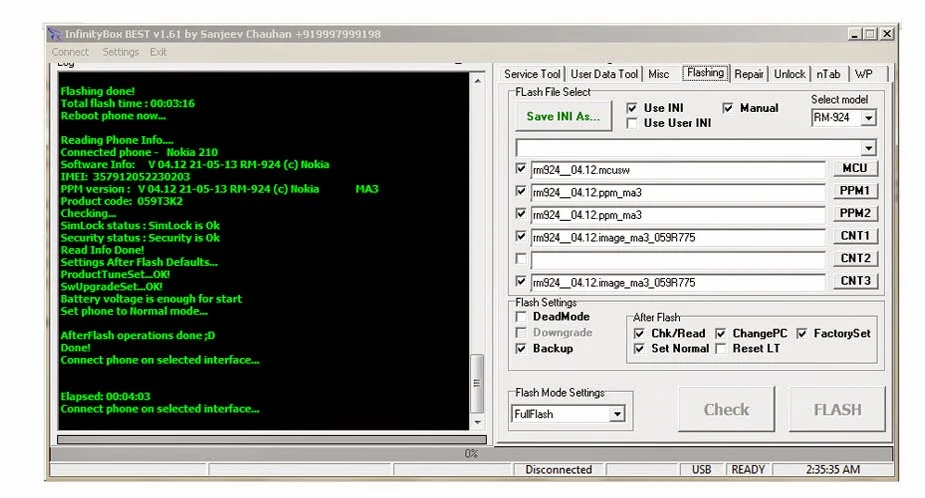Toggle the Manual checkbox

pyautogui.click(x=728, y=108)
